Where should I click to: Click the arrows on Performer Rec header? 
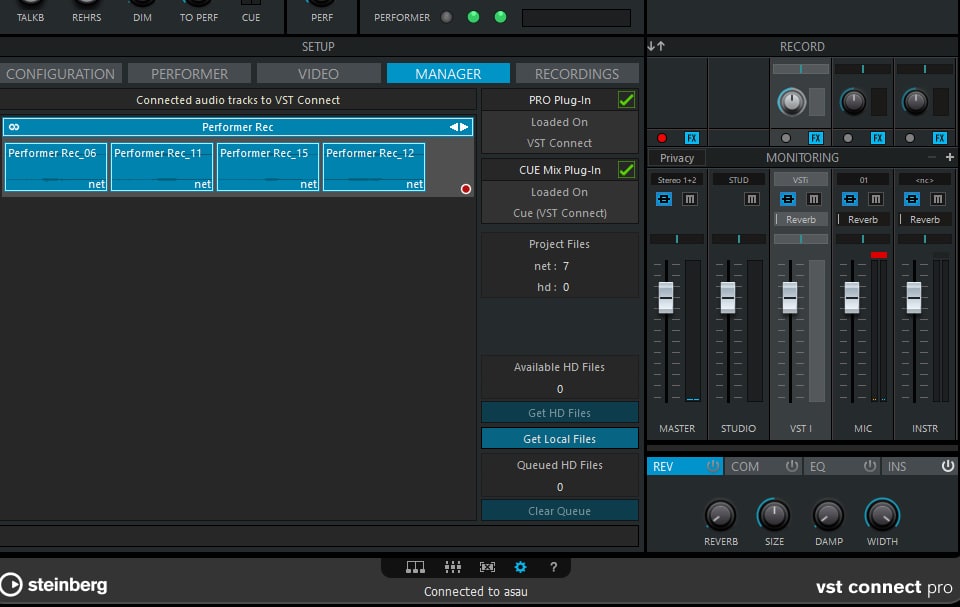click(x=459, y=127)
